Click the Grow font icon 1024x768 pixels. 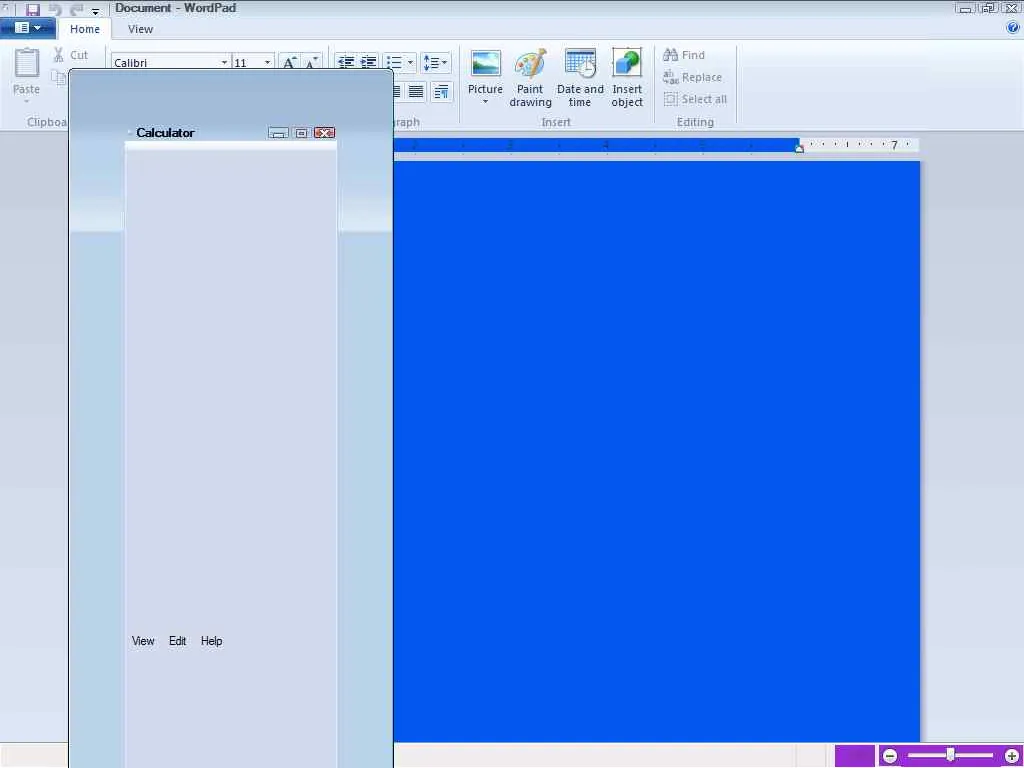289,62
